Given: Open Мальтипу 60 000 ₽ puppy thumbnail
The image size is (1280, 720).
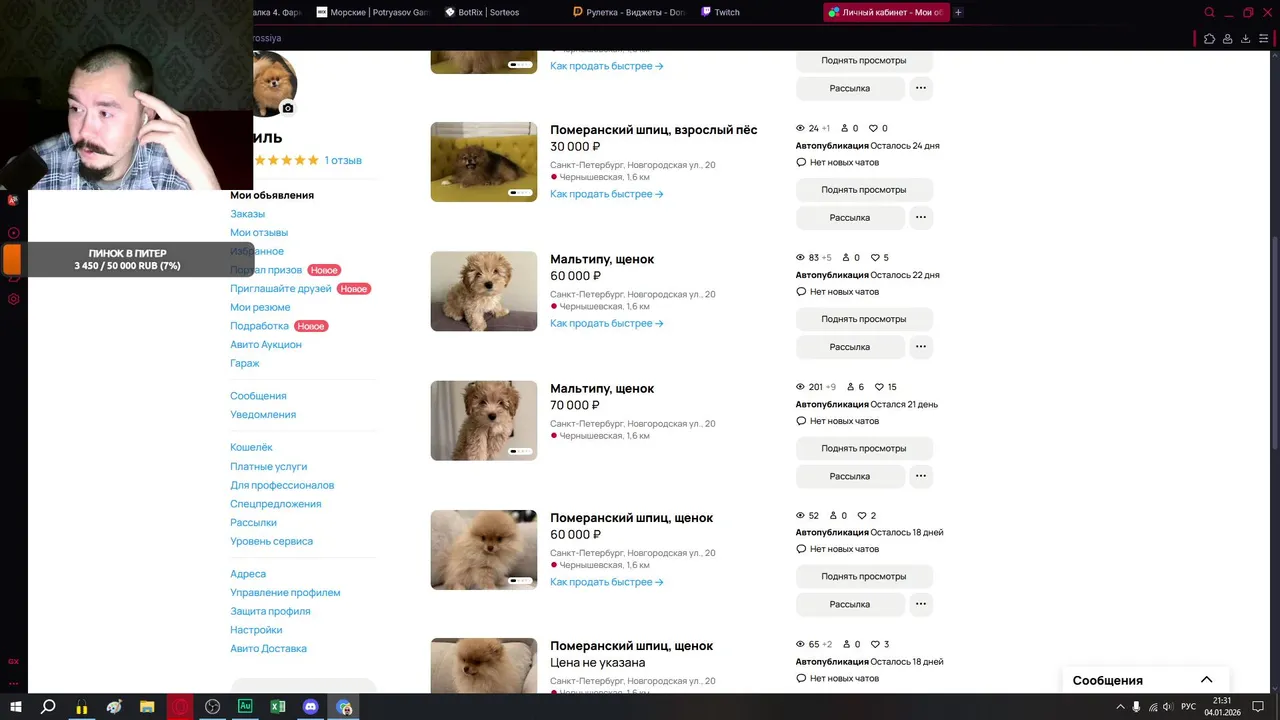Looking at the screenshot, I should tap(484, 291).
